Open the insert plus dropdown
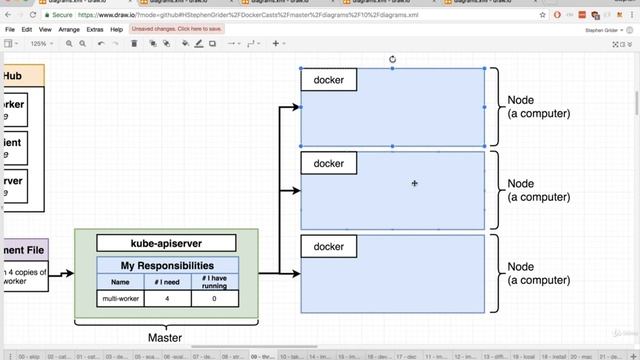The image size is (640, 360). pyautogui.click(x=278, y=43)
